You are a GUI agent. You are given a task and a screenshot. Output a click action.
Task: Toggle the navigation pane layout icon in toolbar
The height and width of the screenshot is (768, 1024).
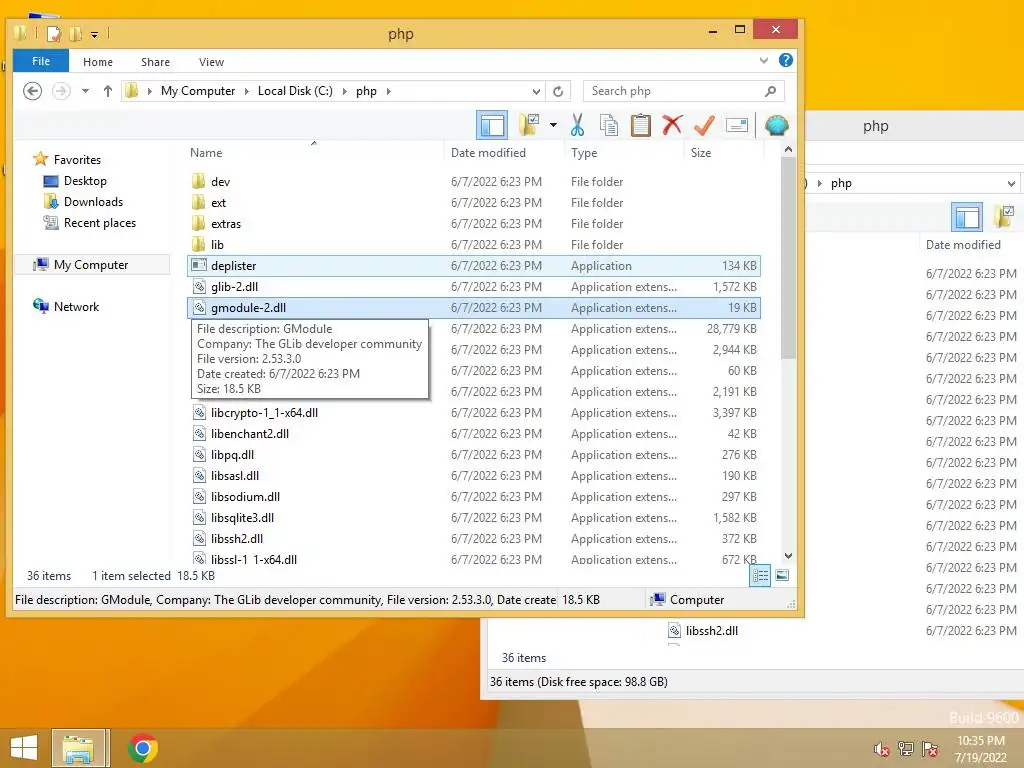(x=492, y=125)
